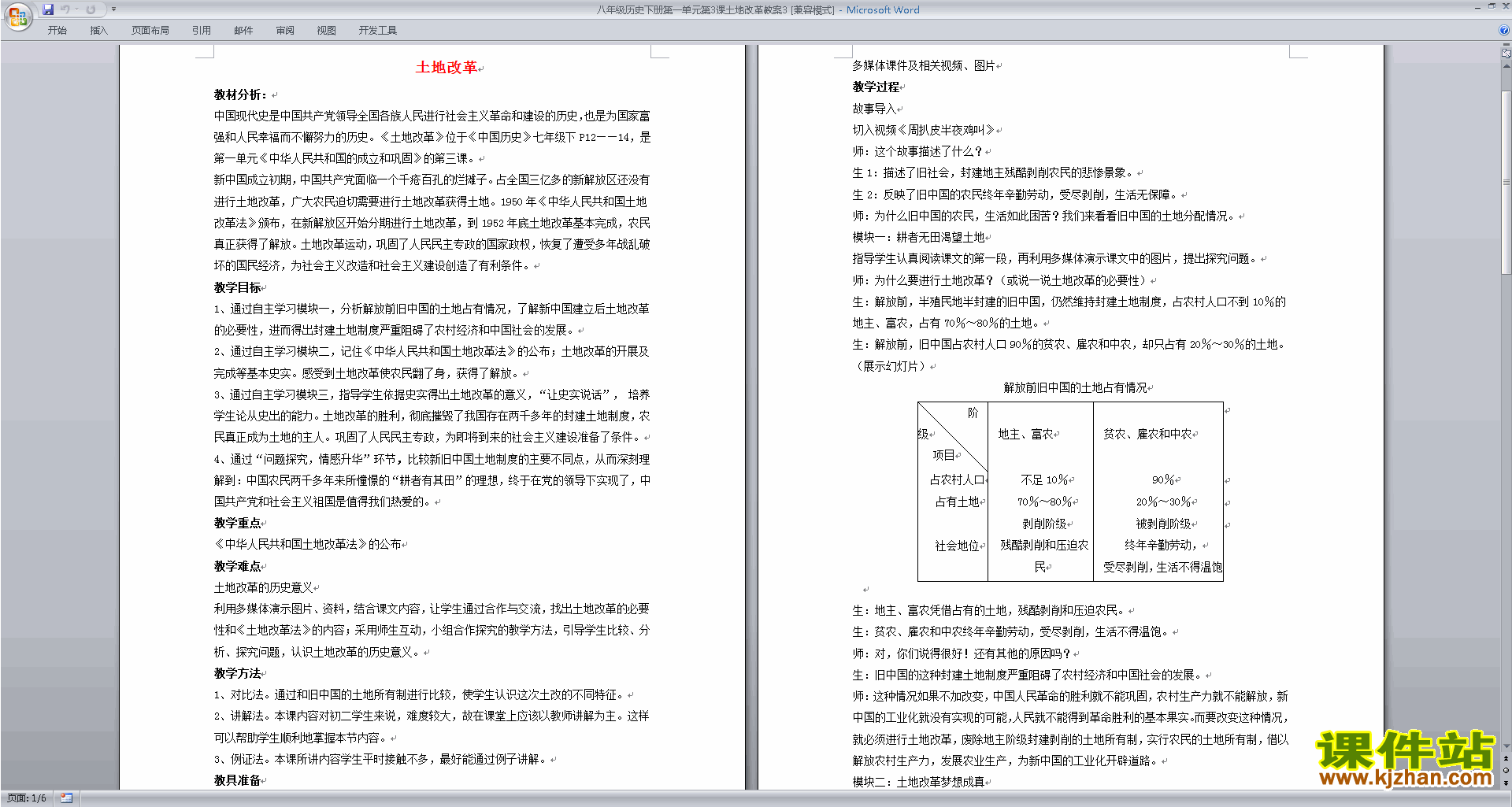The width and height of the screenshot is (1512, 807).
Task: Click table cell 占有土地
Action: 957,502
